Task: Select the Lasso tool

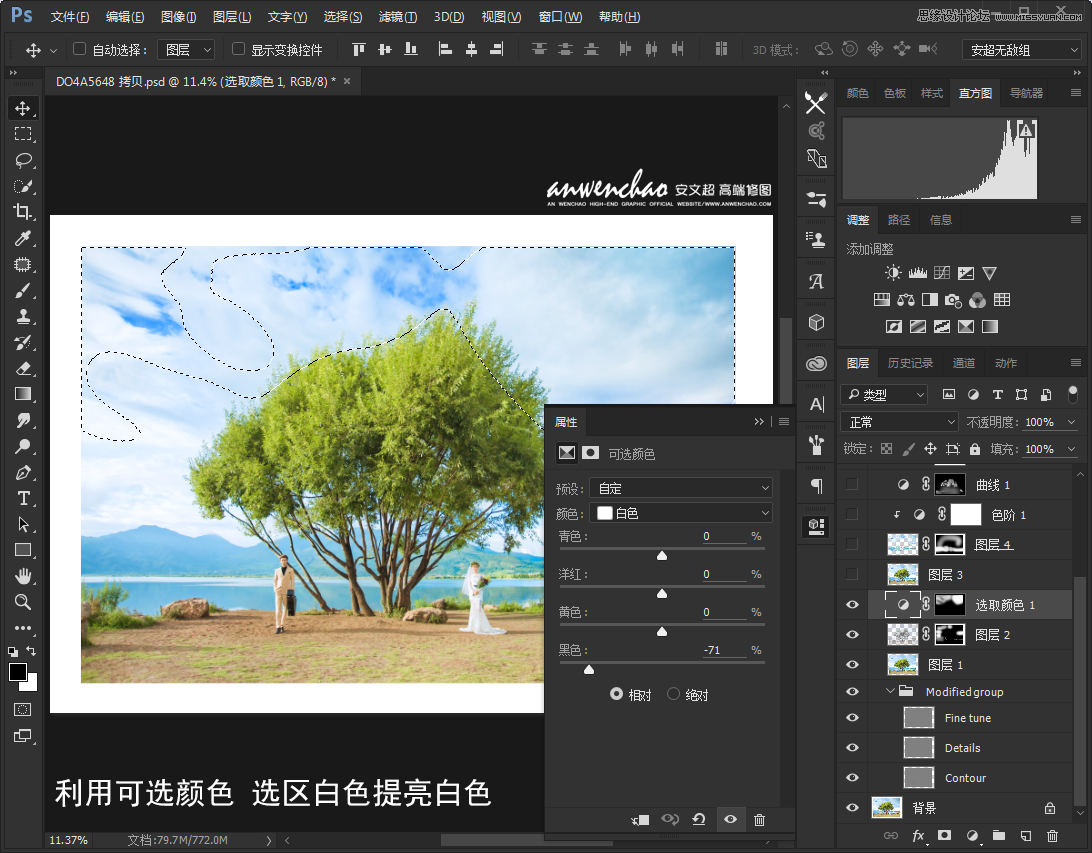Action: pyautogui.click(x=22, y=160)
